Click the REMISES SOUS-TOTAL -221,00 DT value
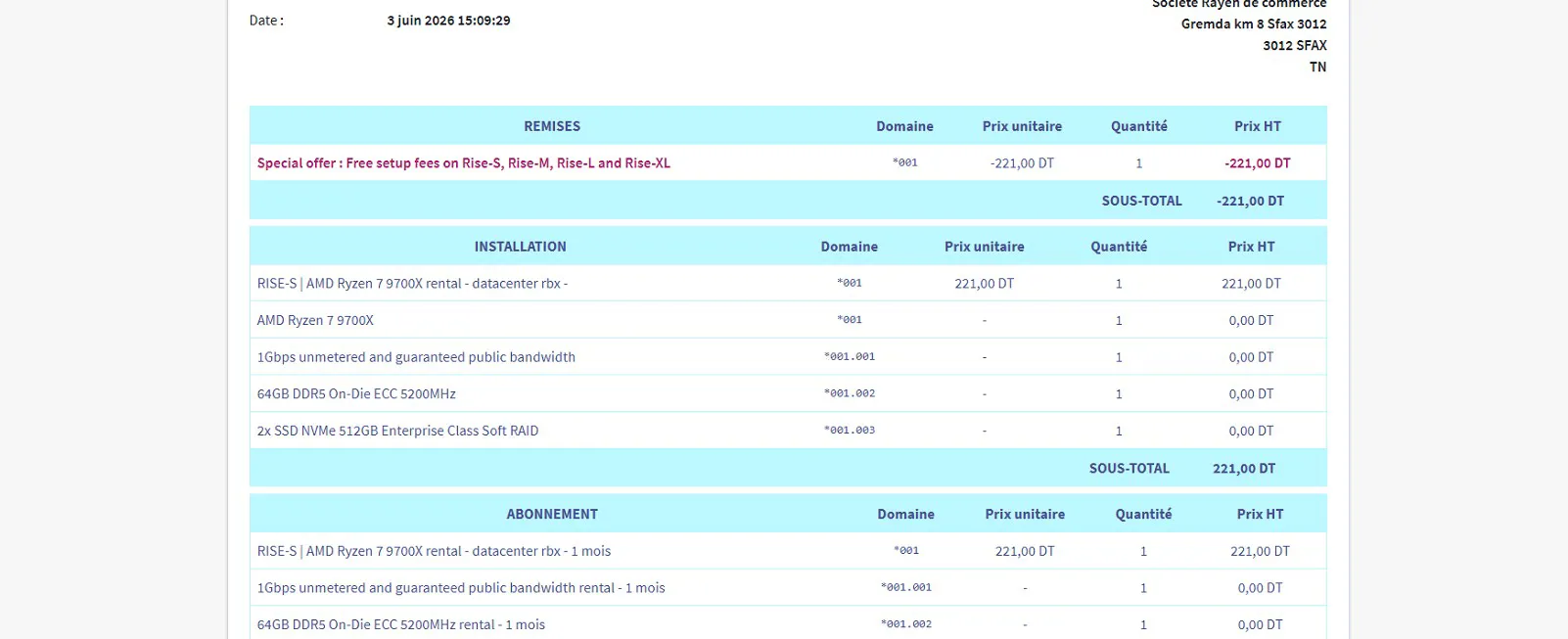 coord(1250,201)
